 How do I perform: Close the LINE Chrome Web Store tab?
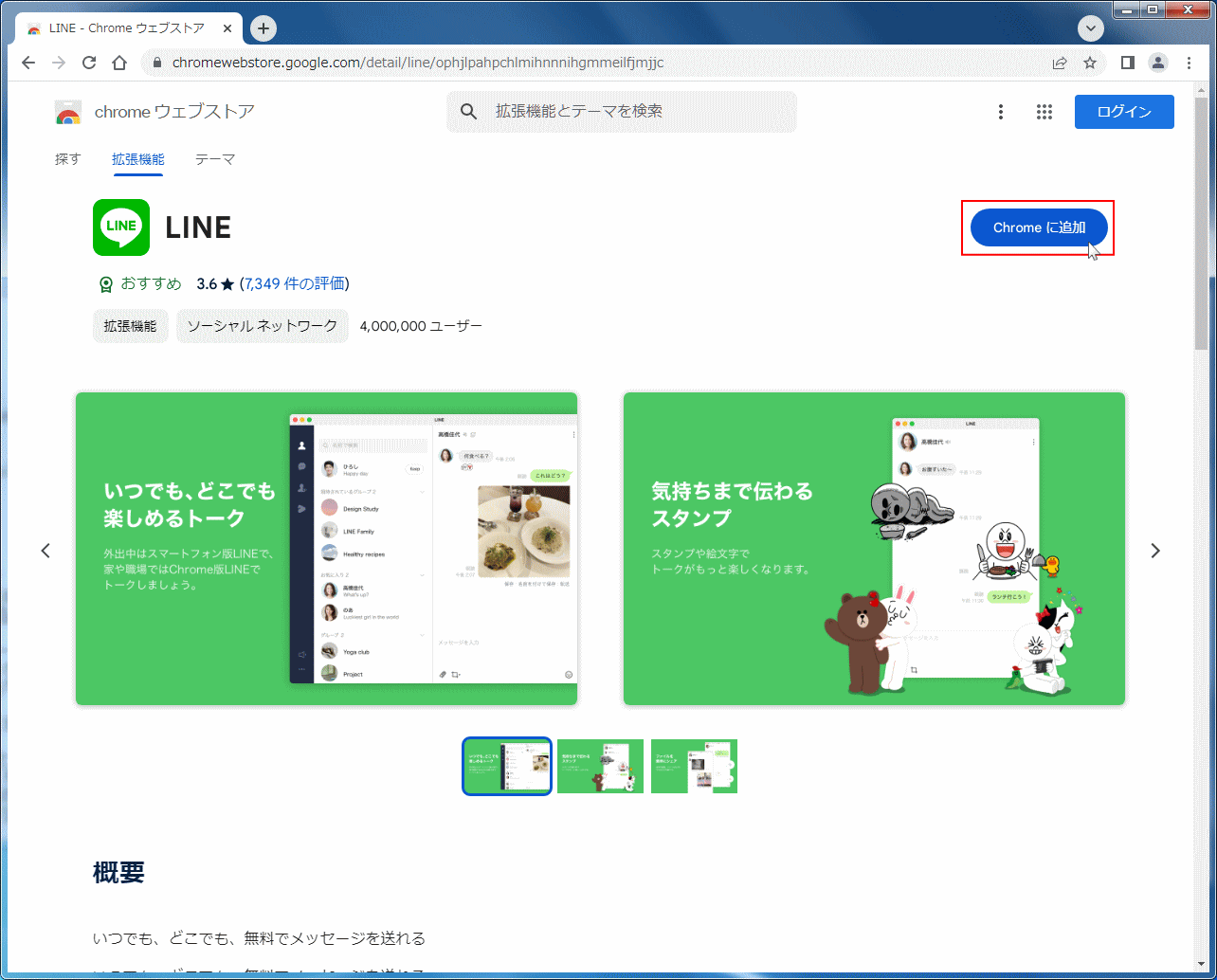227,28
